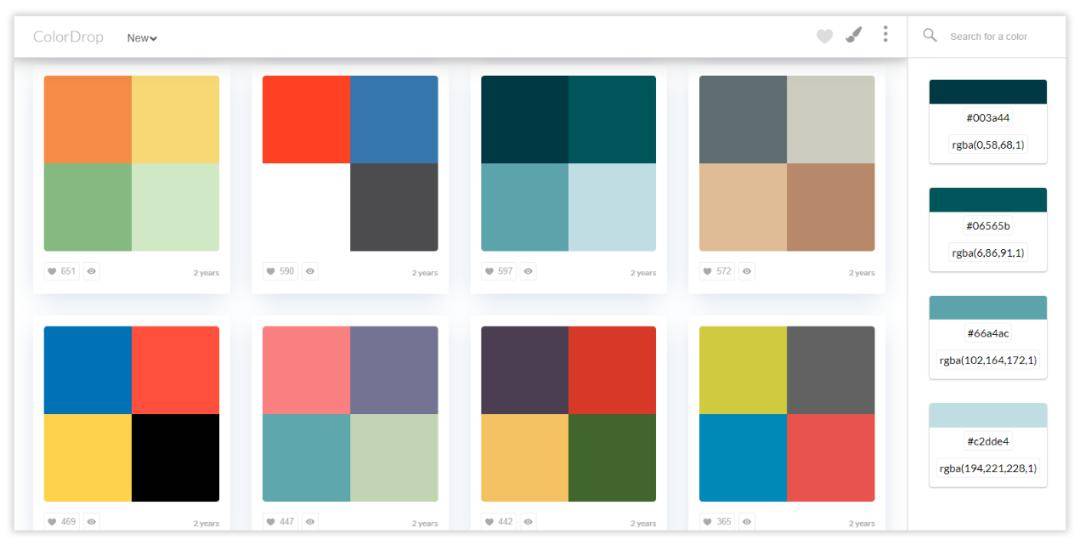Select the #c2dde4 light blue sidebar swatch
The height and width of the screenshot is (545, 1080).
tap(988, 415)
